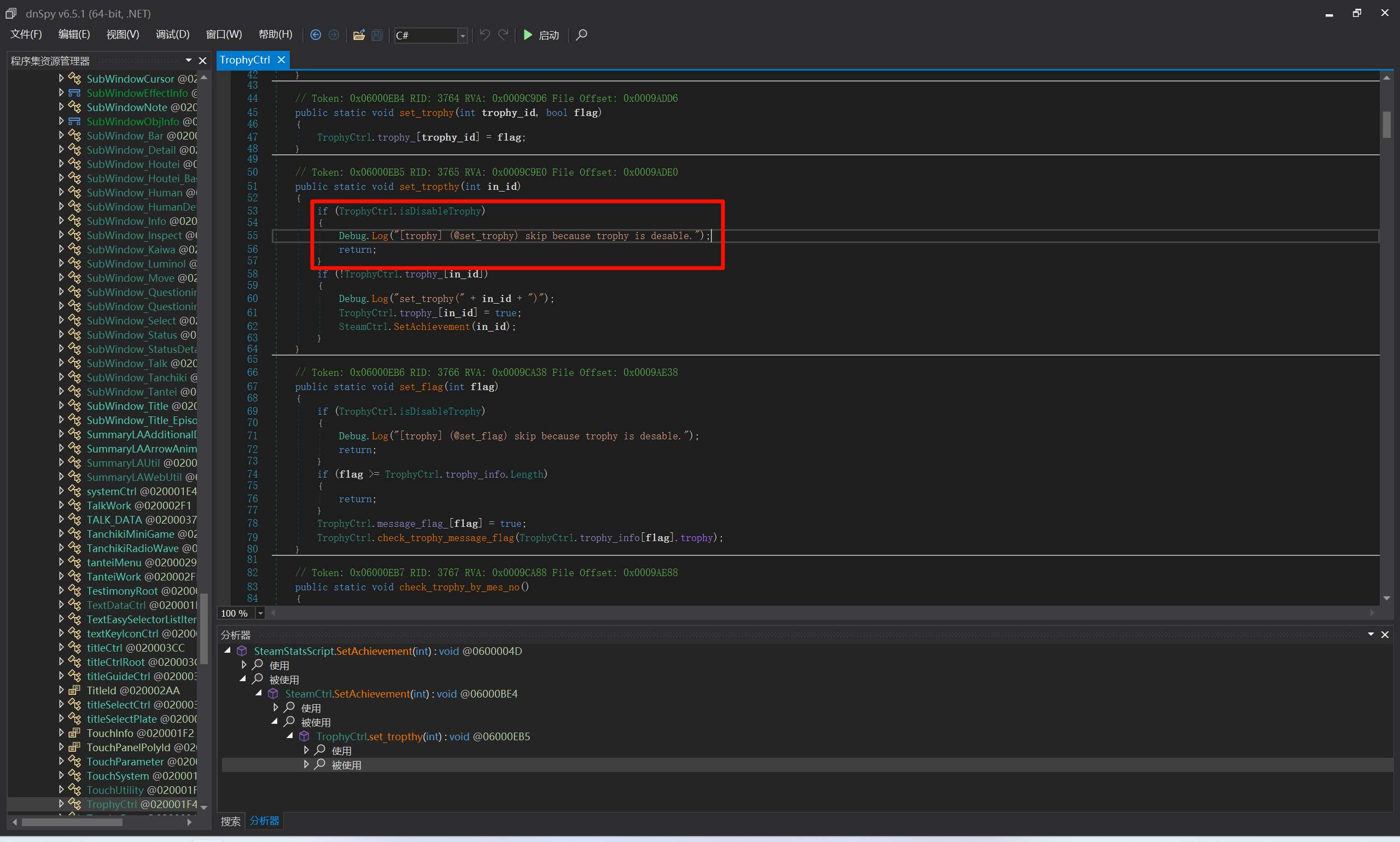Expand the SubWindow_Title class node
Image resolution: width=1400 pixels, height=842 pixels.
(x=61, y=405)
